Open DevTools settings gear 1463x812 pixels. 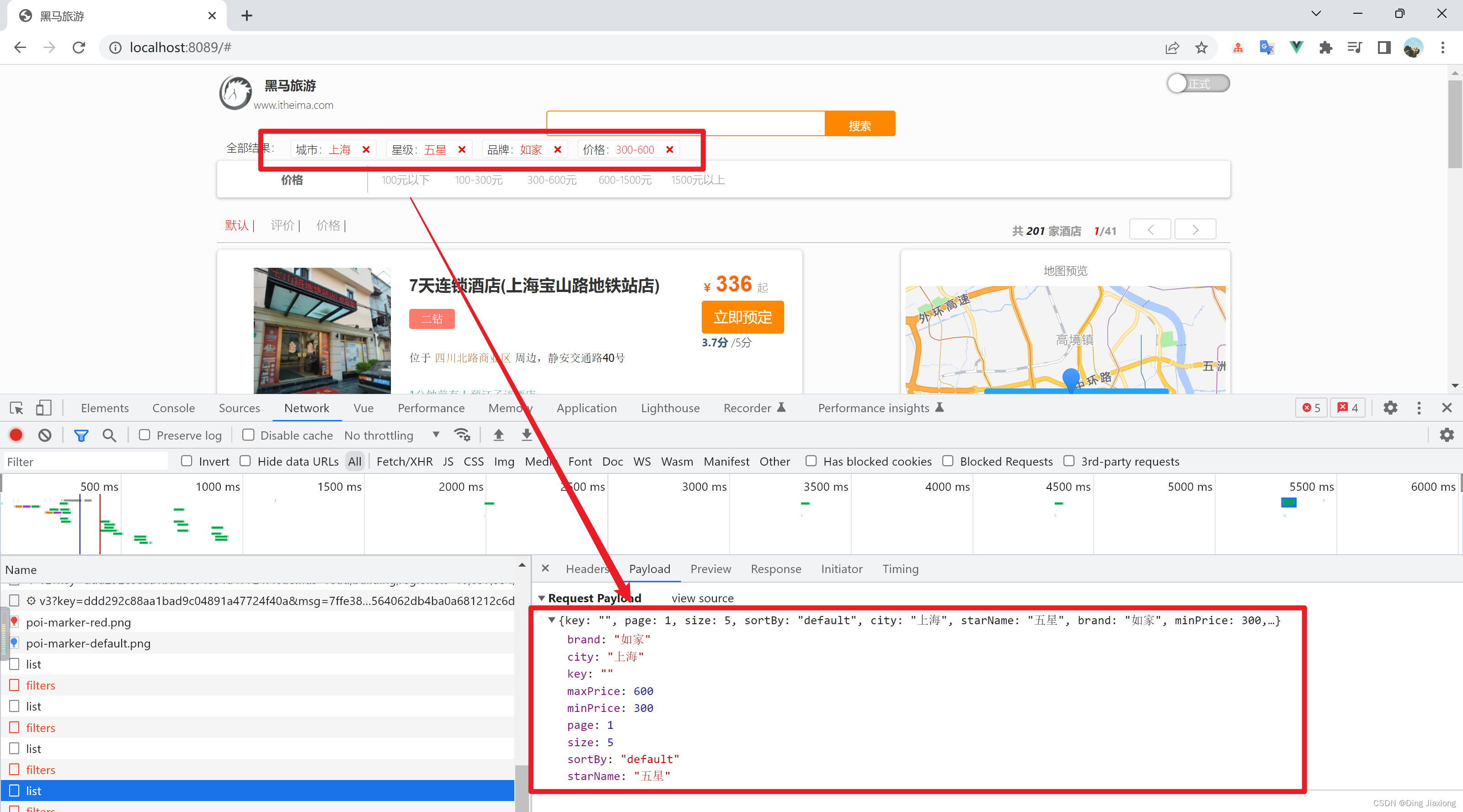click(1390, 408)
